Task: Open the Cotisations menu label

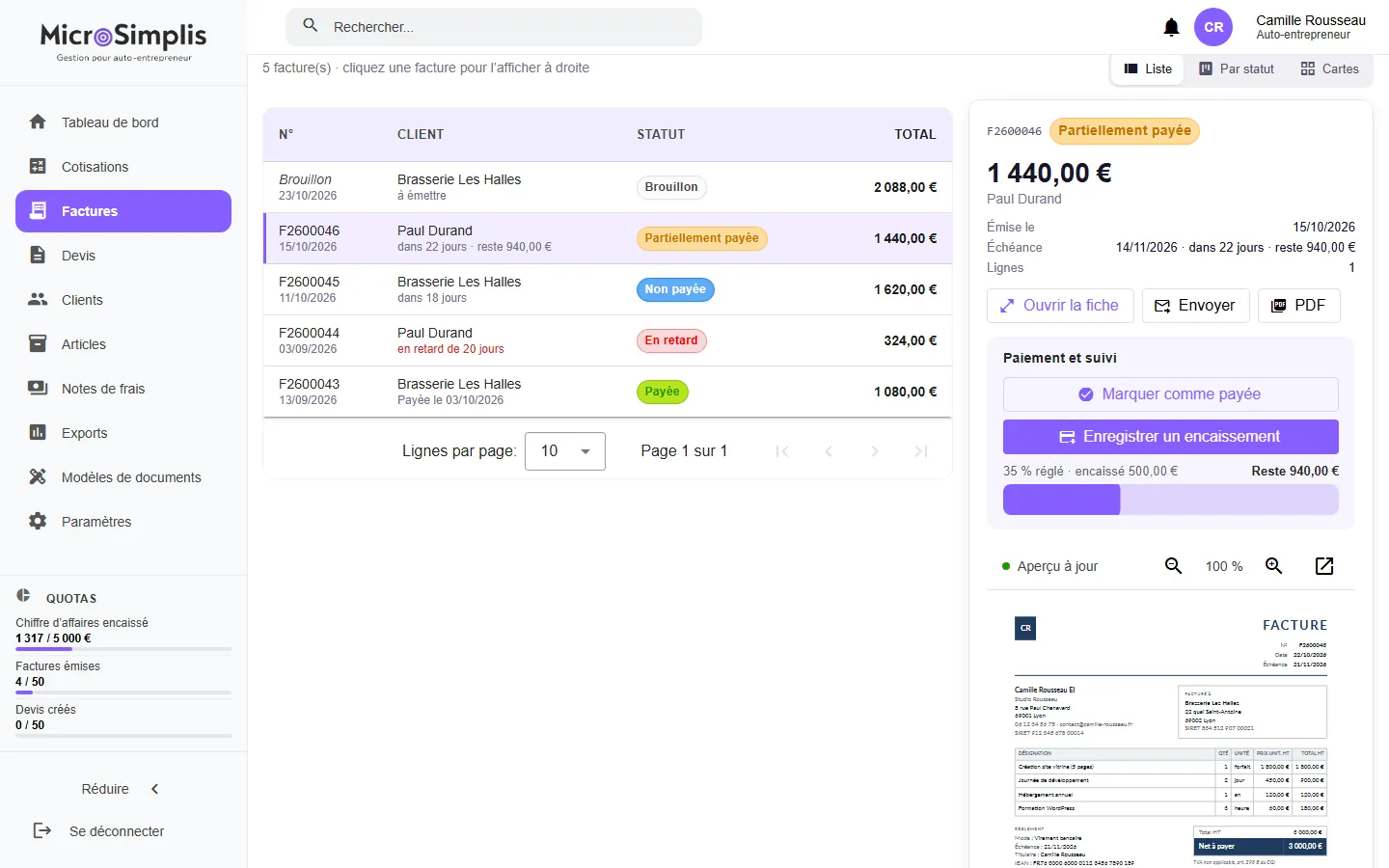Action: pyautogui.click(x=95, y=167)
